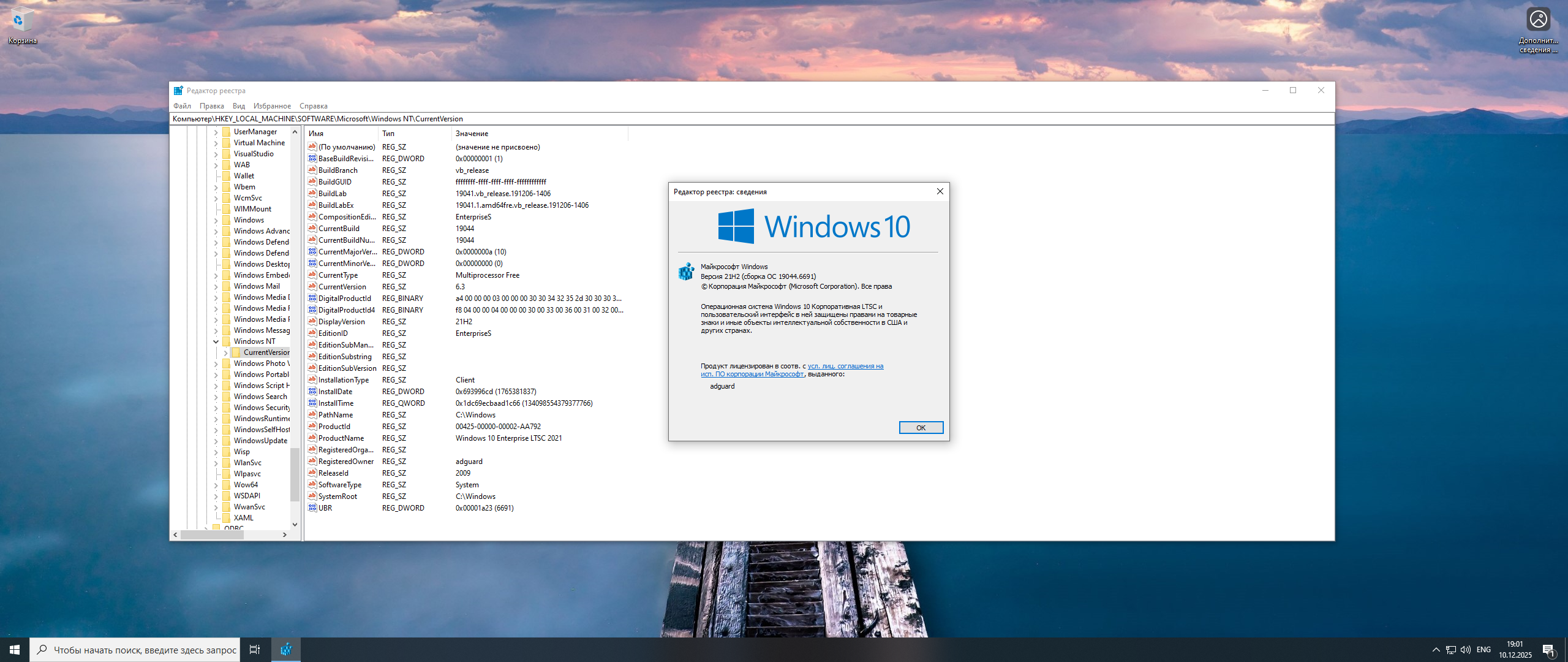Open Task View from the taskbar
1568x662 pixels.
tap(255, 650)
